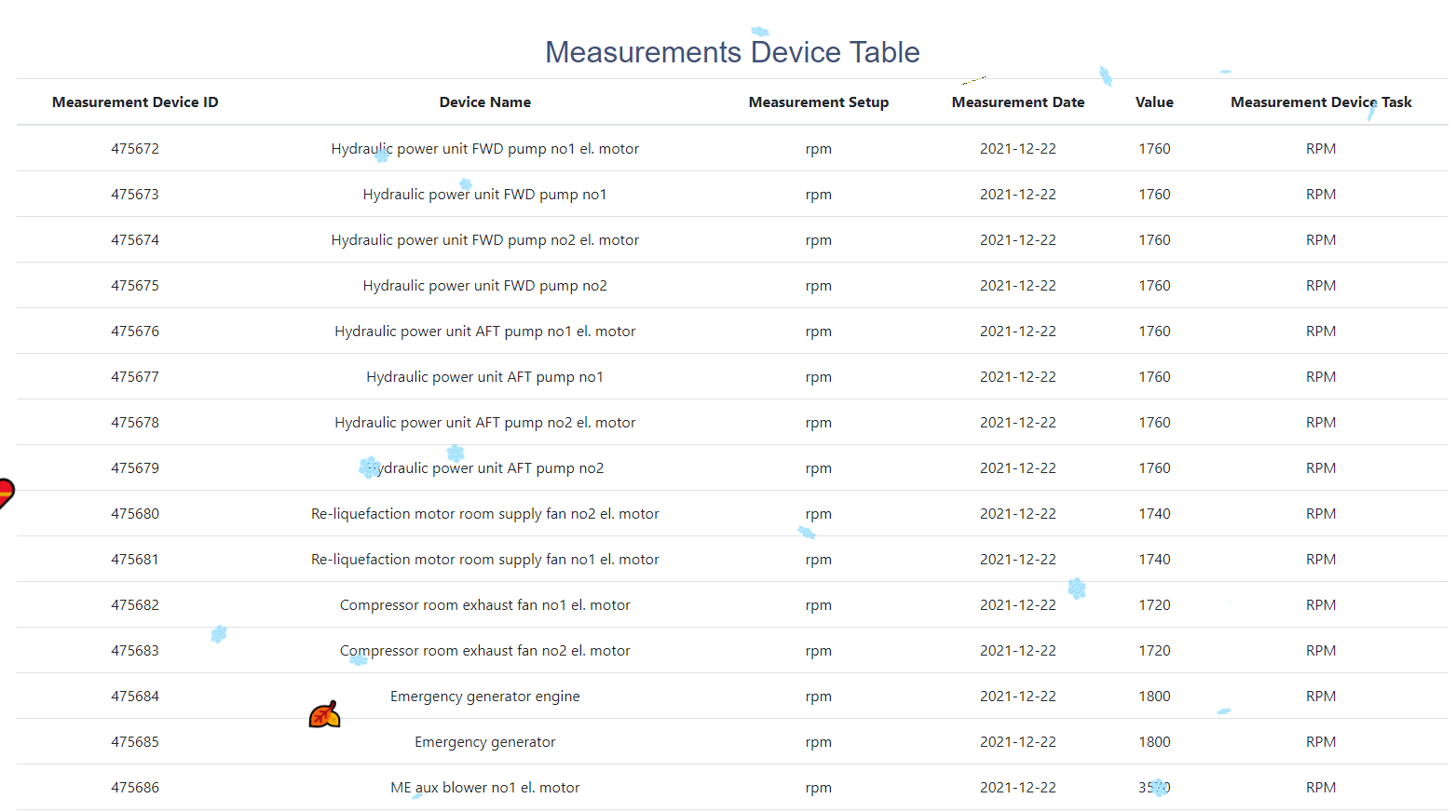
Task: Click the Measurements Device Table title
Action: [x=732, y=52]
